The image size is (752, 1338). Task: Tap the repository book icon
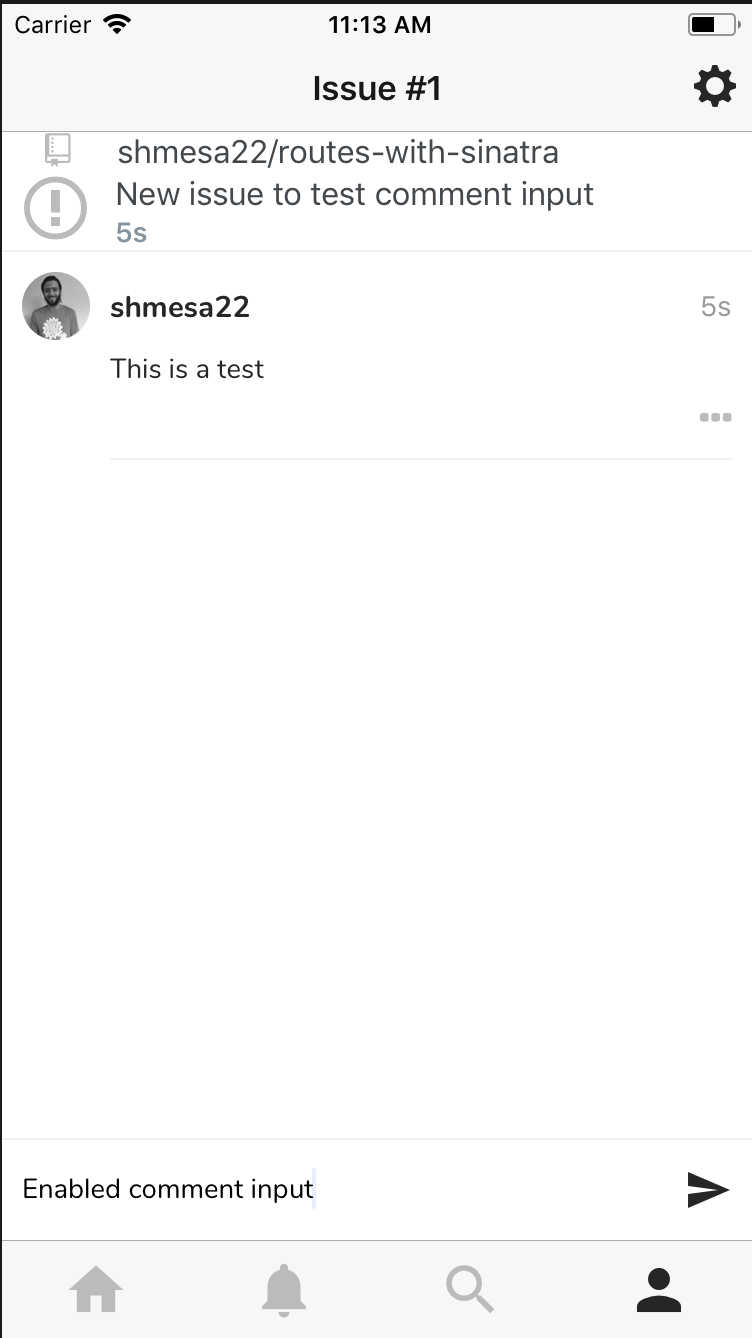pyautogui.click(x=58, y=150)
